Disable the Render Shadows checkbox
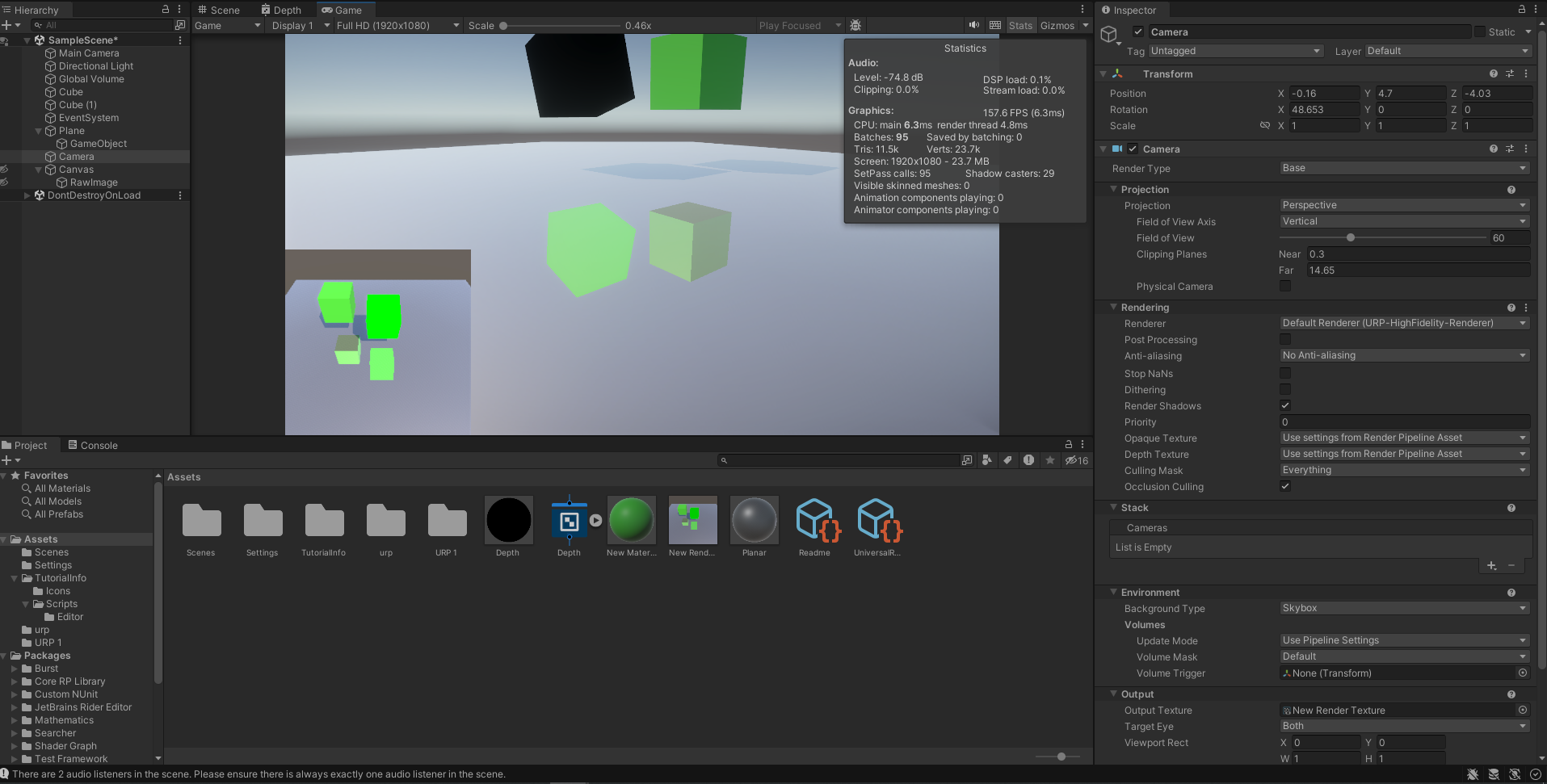 coord(1285,405)
